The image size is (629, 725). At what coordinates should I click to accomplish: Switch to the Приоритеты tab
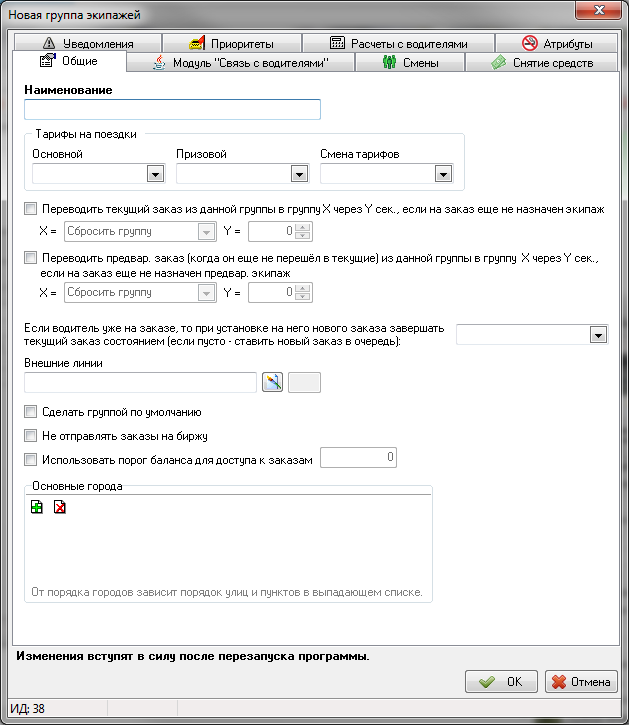232,43
